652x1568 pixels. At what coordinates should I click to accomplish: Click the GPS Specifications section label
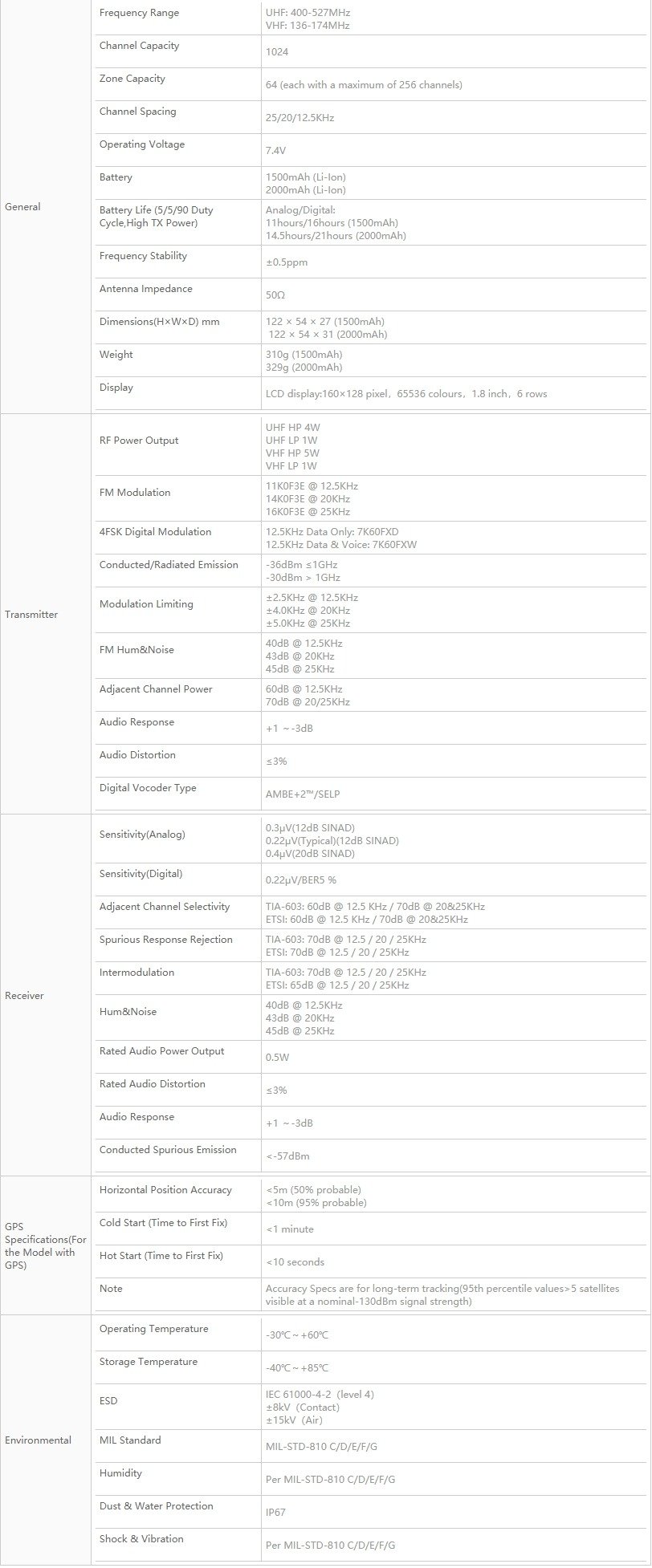click(46, 1246)
